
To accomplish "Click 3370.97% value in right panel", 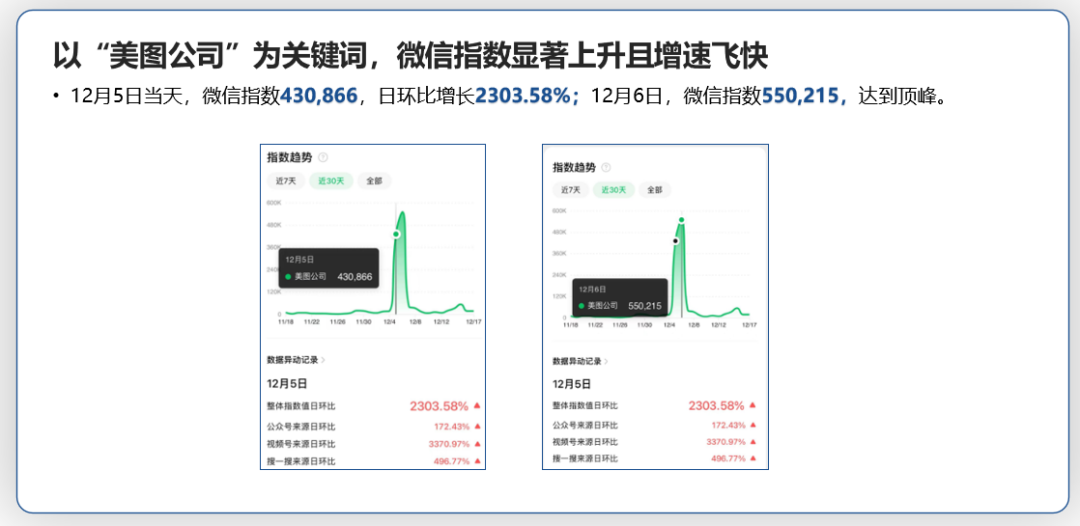I will (x=726, y=441).
